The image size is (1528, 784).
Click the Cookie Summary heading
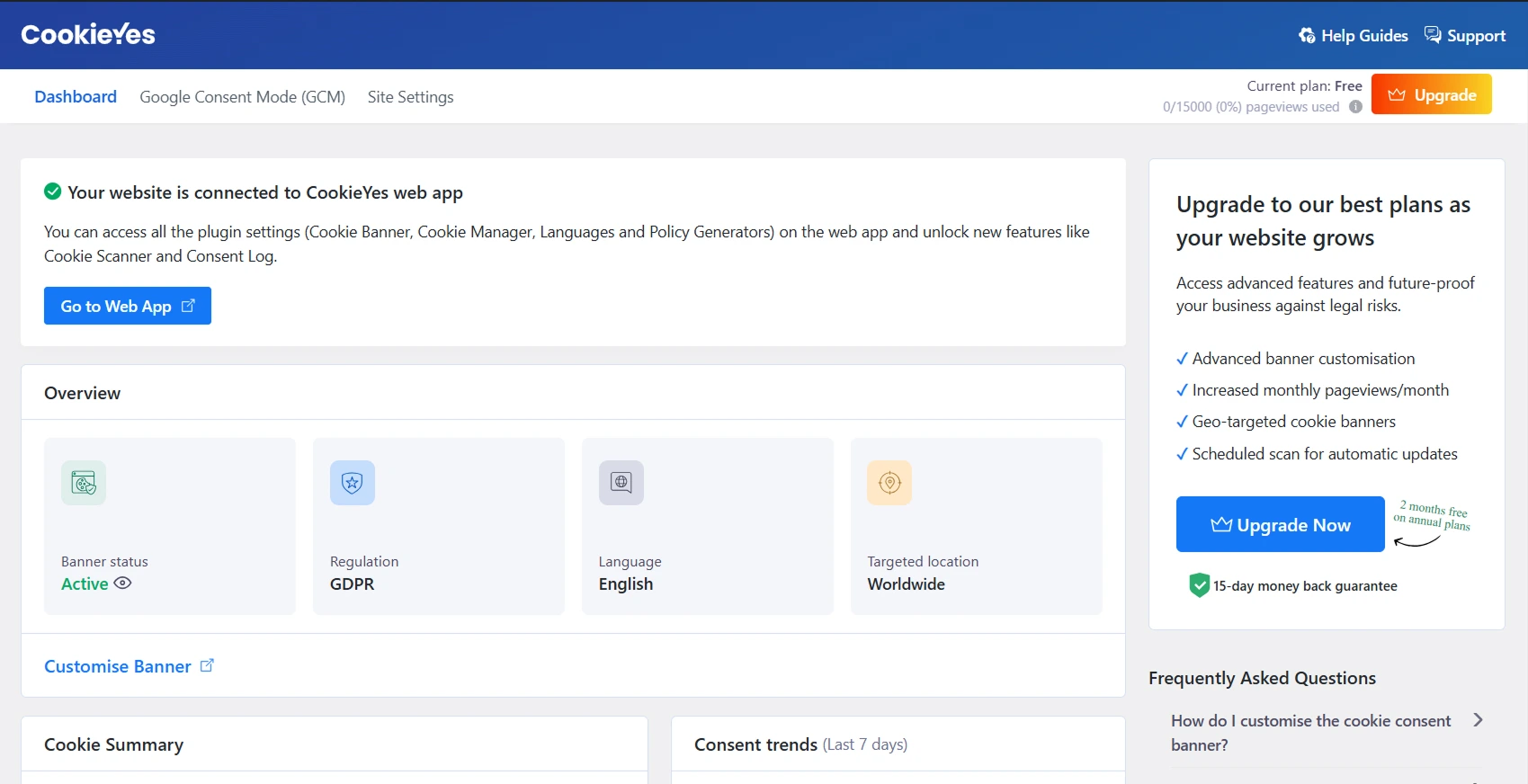(x=113, y=744)
